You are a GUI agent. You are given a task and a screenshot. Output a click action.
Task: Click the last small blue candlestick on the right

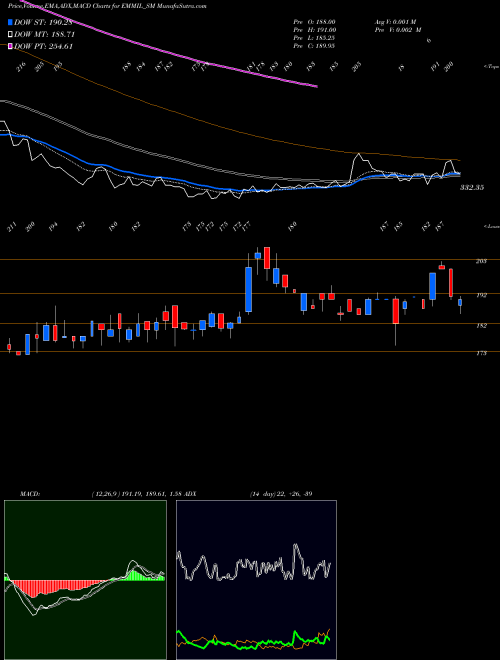[x=460, y=303]
